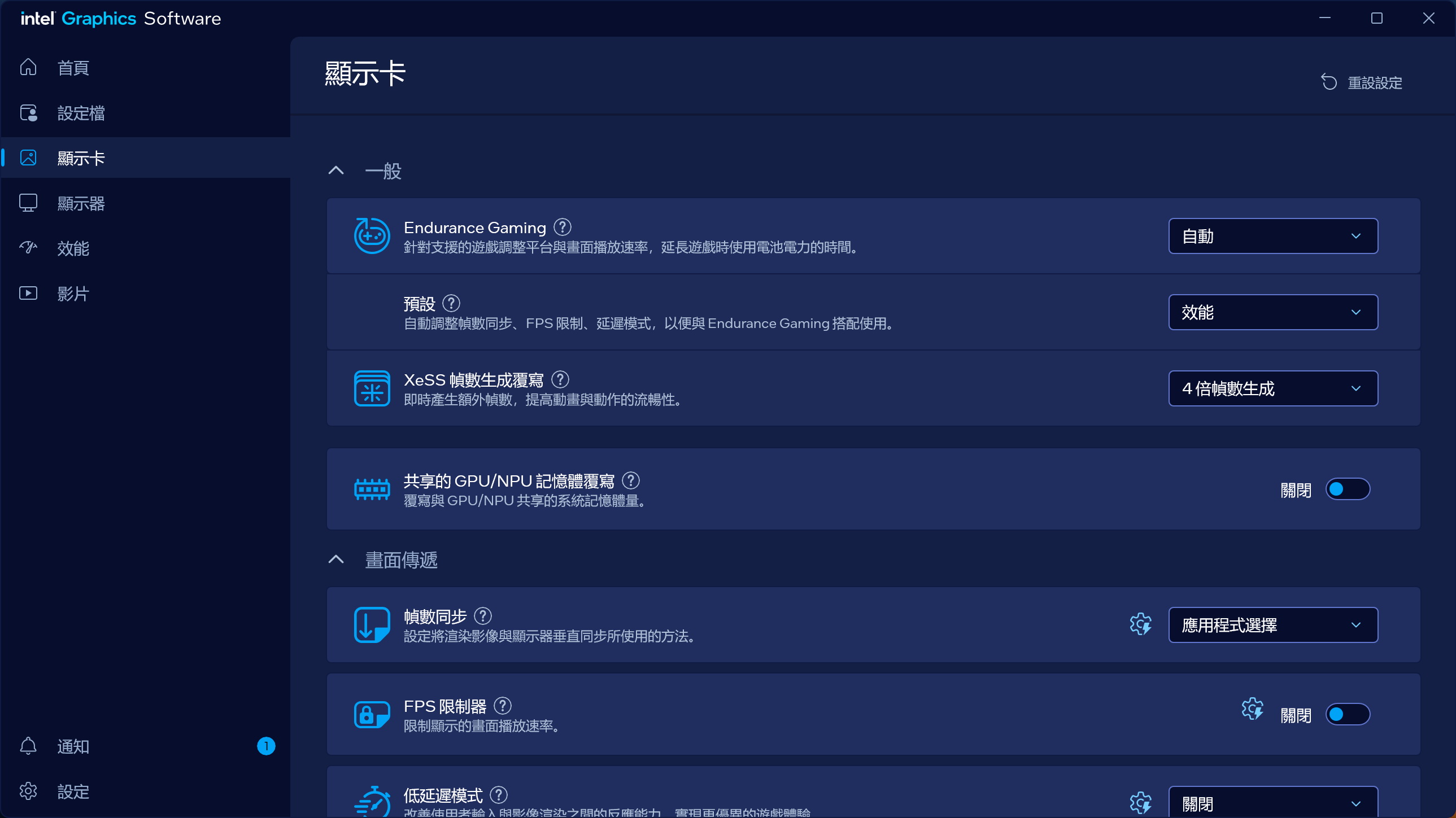Click help icon next to 幀數同步
Viewport: 1456px width, 818px height.
coord(483,616)
